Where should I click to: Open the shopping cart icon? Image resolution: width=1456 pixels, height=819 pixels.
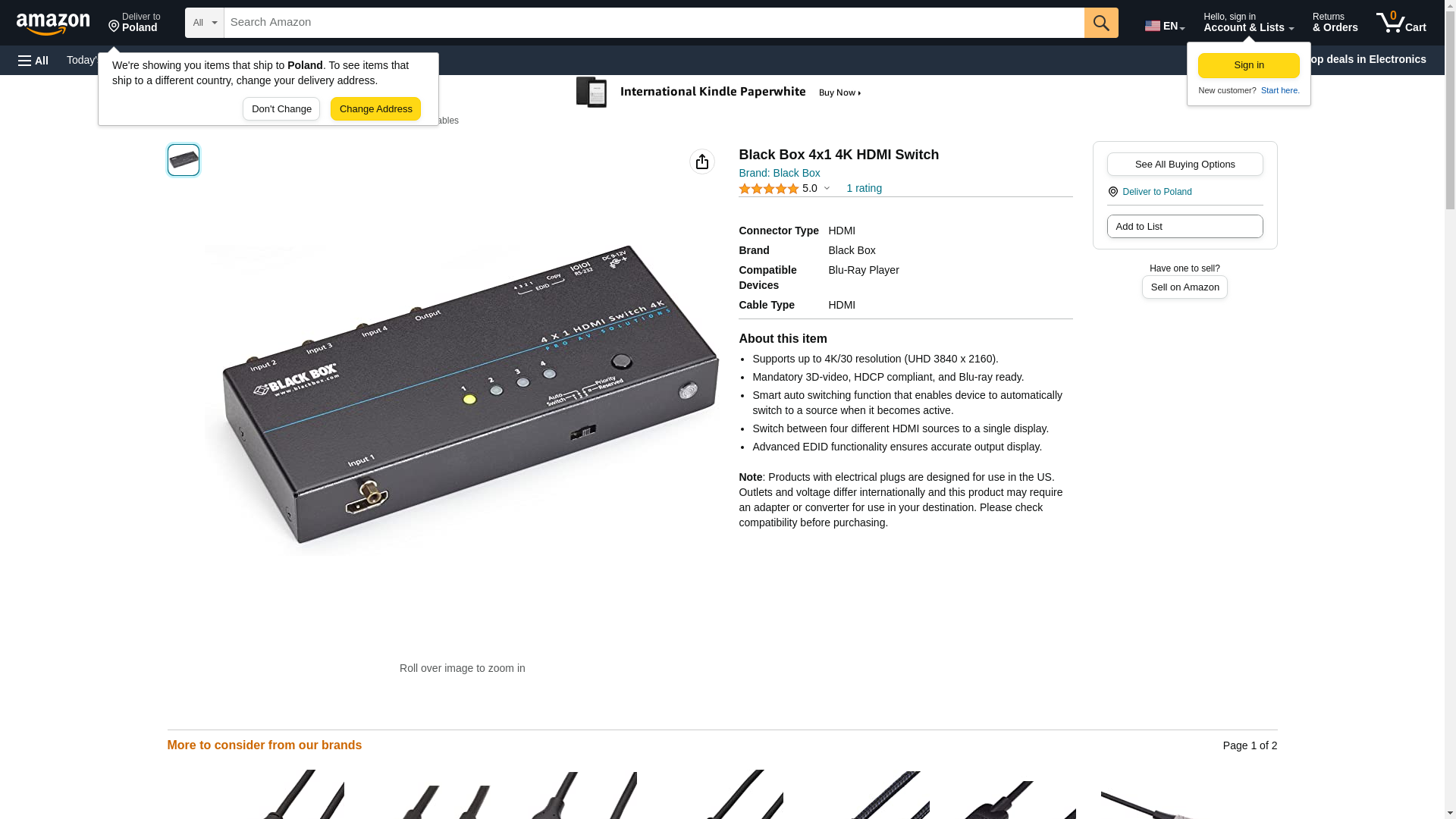1401,22
